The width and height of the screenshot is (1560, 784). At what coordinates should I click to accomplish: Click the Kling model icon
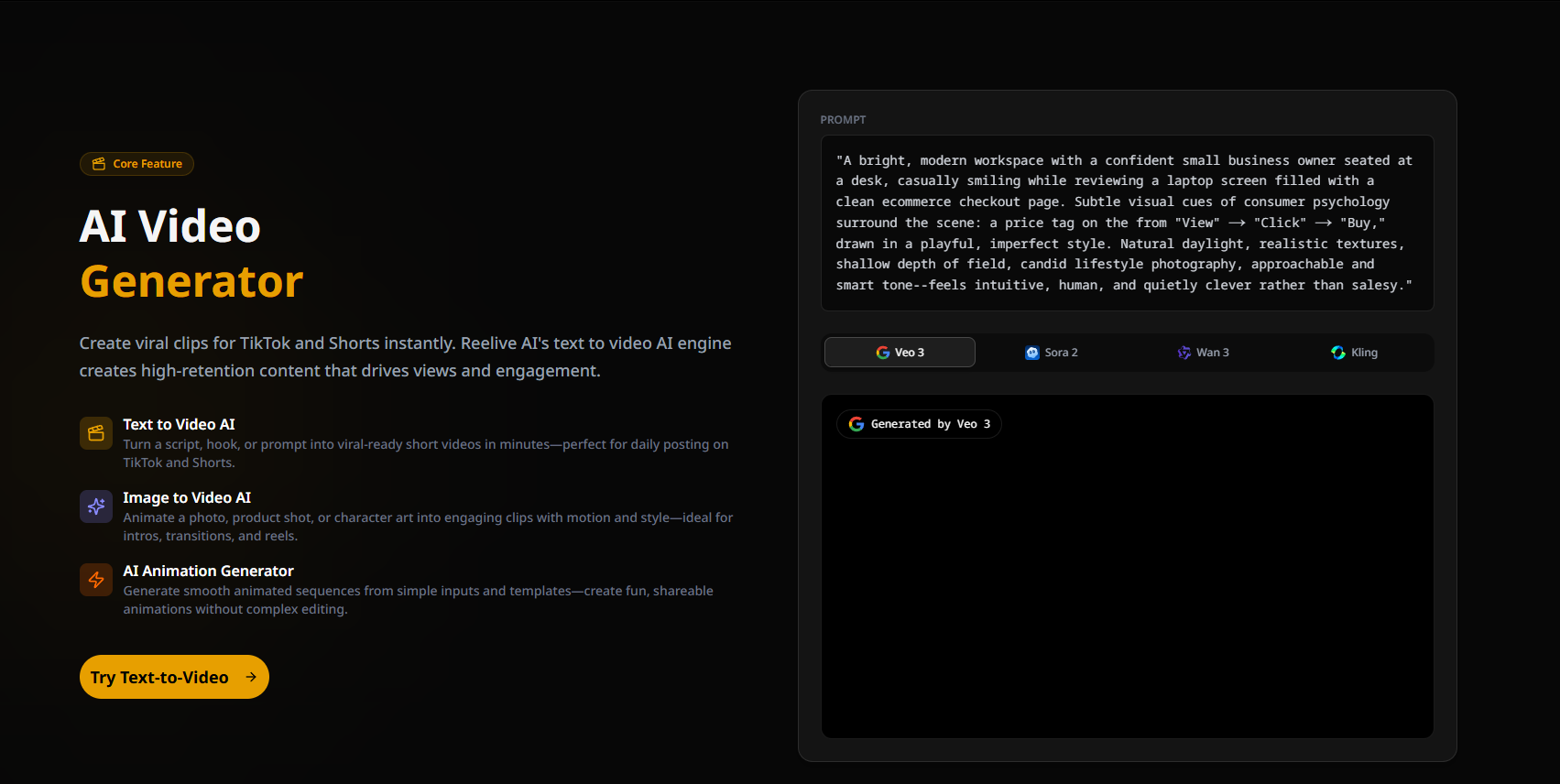(x=1338, y=353)
